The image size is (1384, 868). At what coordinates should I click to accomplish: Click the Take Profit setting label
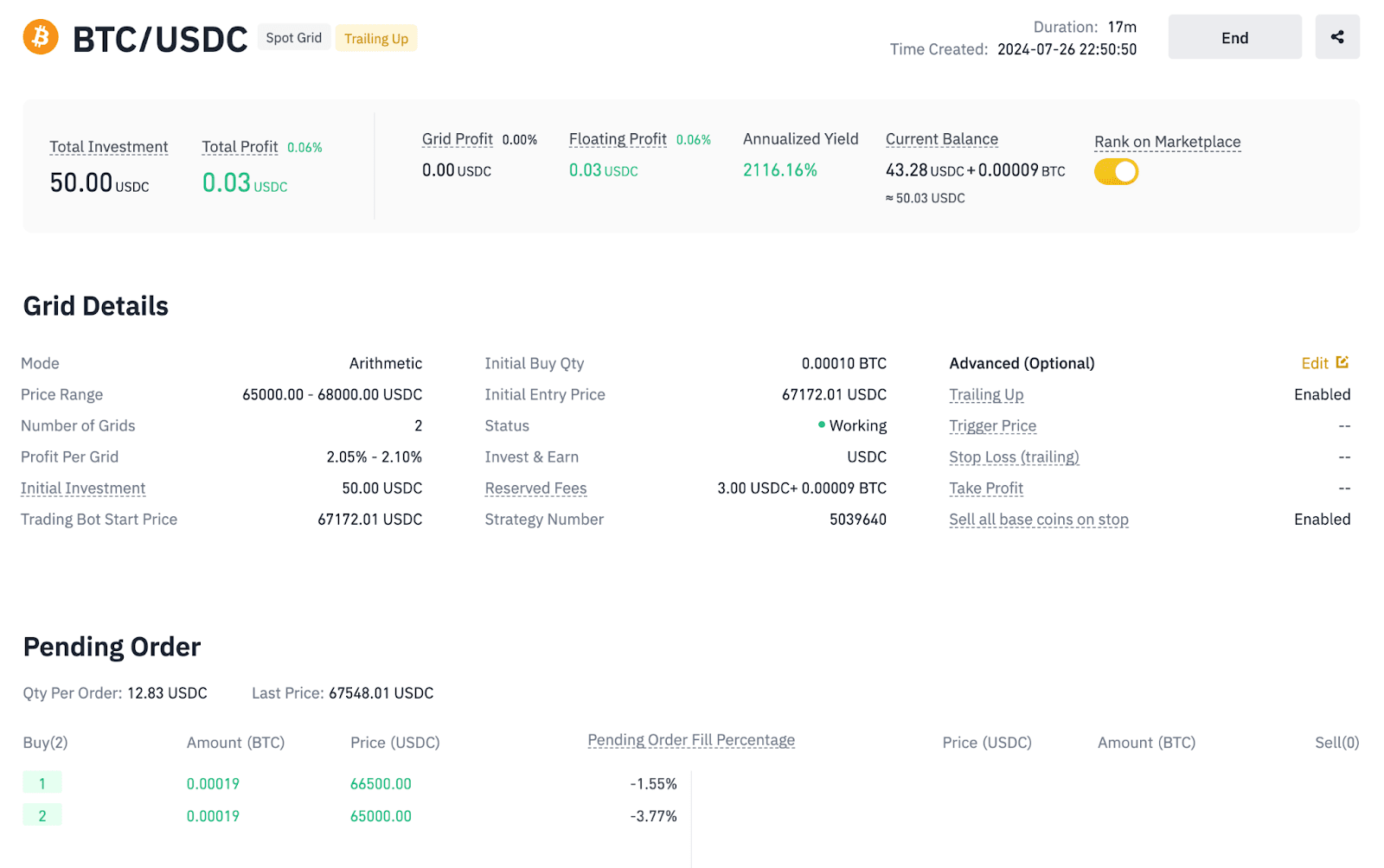tap(985, 488)
